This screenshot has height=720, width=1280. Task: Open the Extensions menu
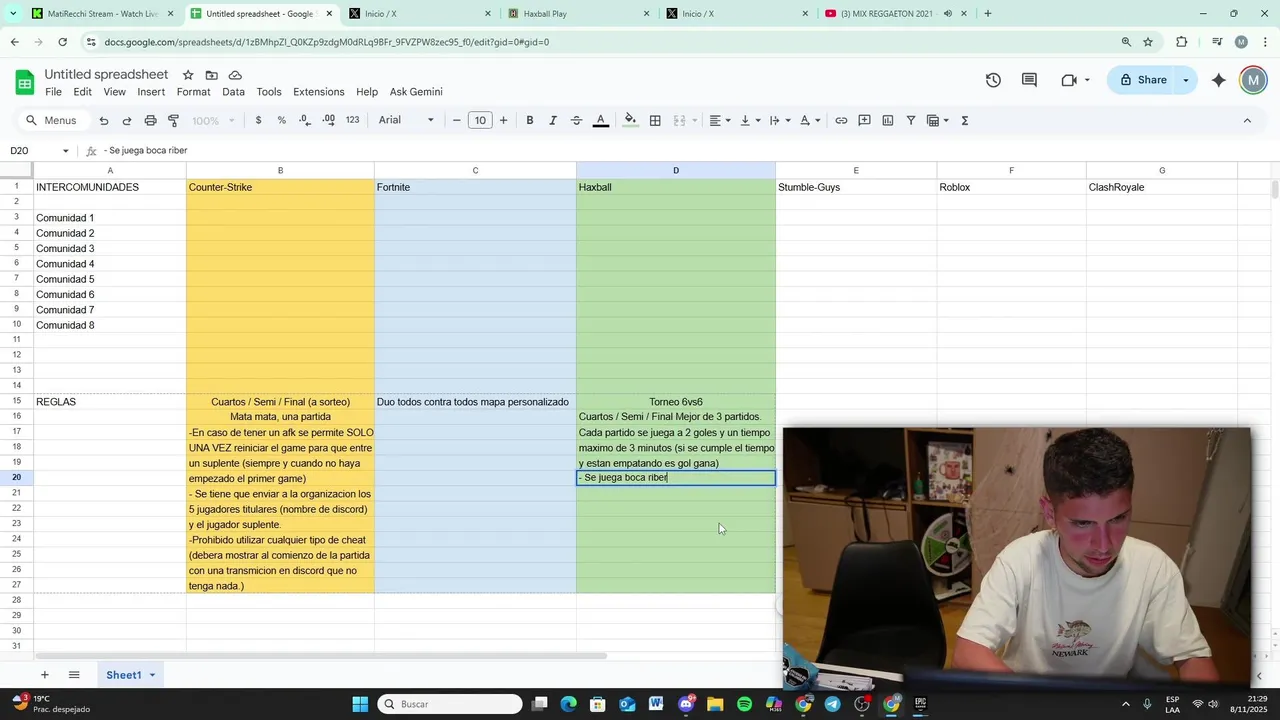tap(318, 92)
